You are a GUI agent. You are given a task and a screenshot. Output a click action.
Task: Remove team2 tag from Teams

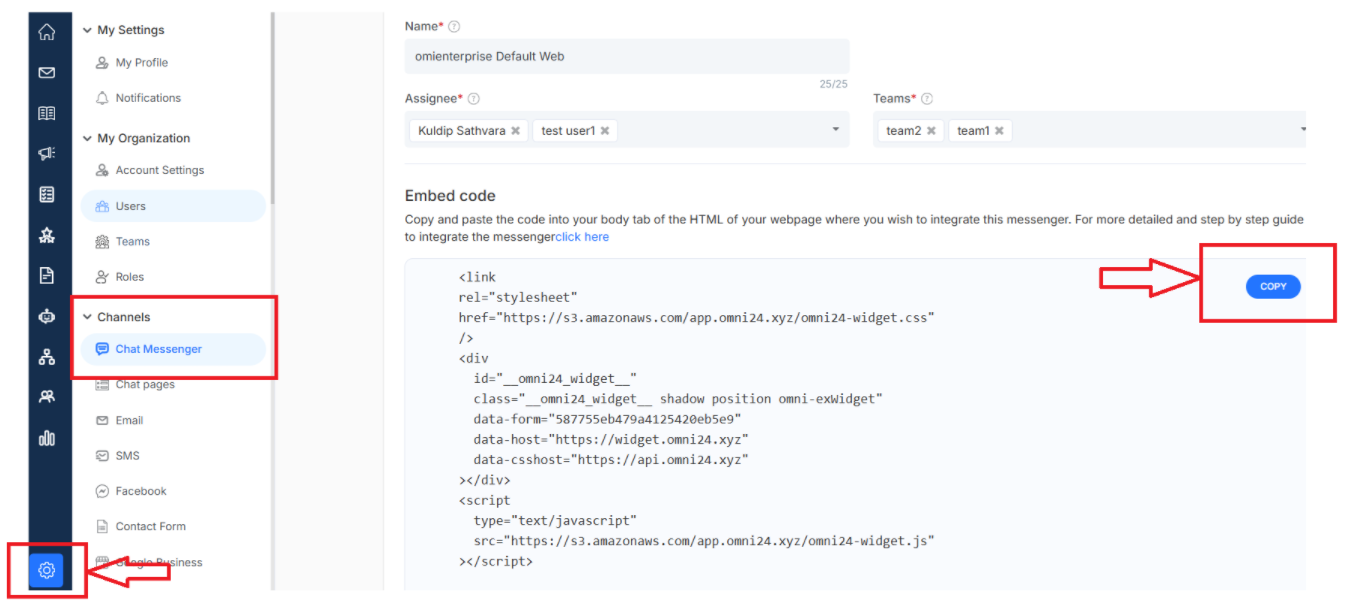pyautogui.click(x=931, y=131)
